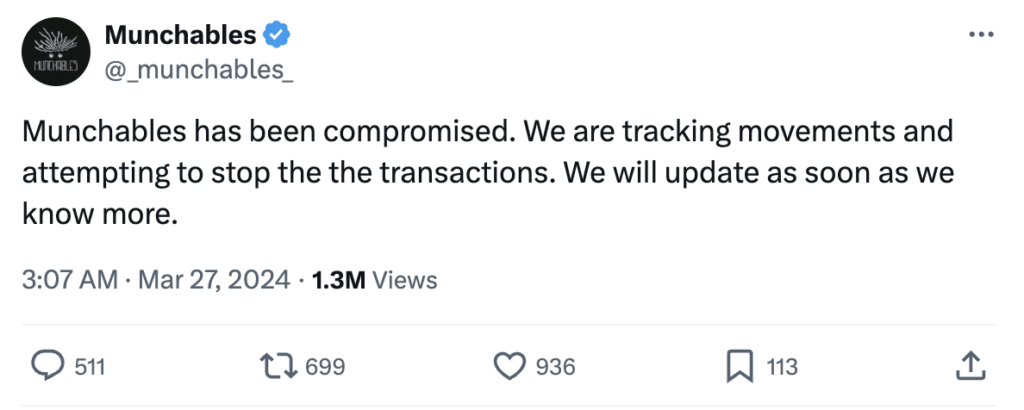The width and height of the screenshot is (1024, 410).
Task: Click the Mar 27, 2024 date
Action: point(212,280)
